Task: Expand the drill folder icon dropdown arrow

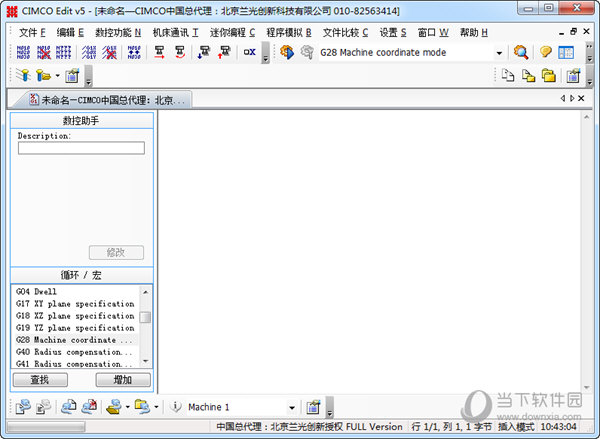Action: (x=57, y=75)
